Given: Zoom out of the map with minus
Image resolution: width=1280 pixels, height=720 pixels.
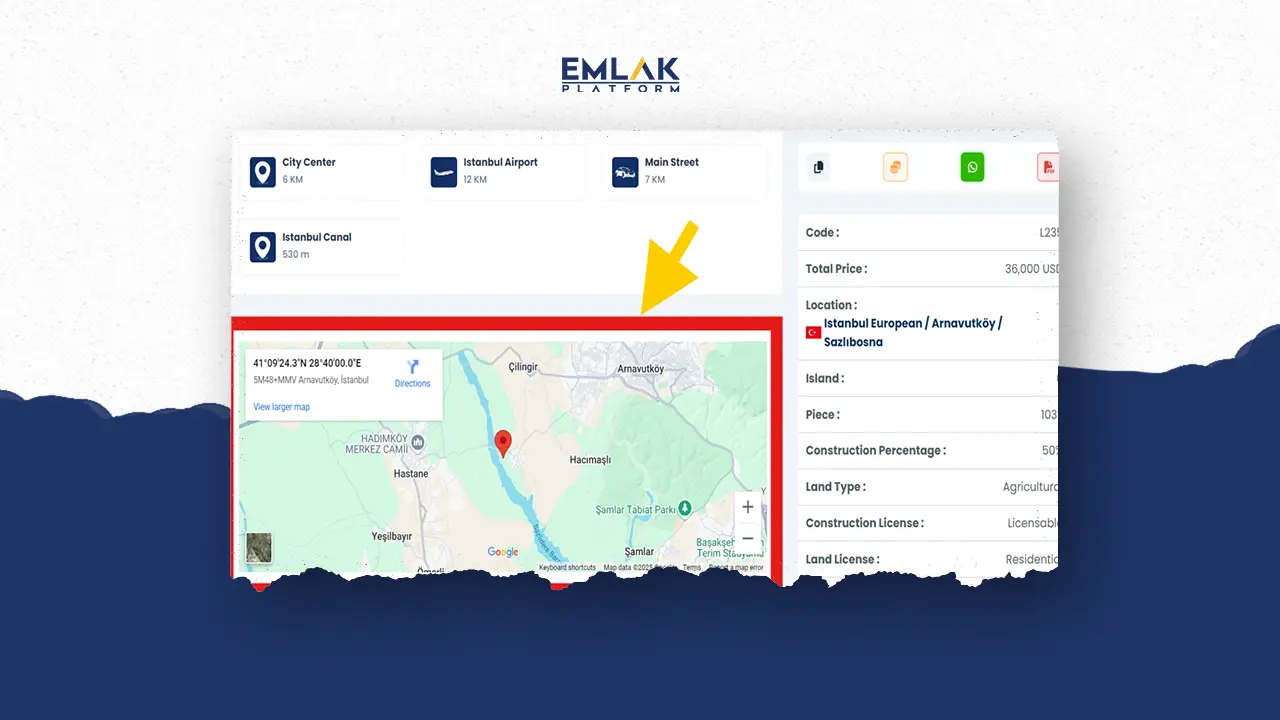Looking at the screenshot, I should (747, 538).
